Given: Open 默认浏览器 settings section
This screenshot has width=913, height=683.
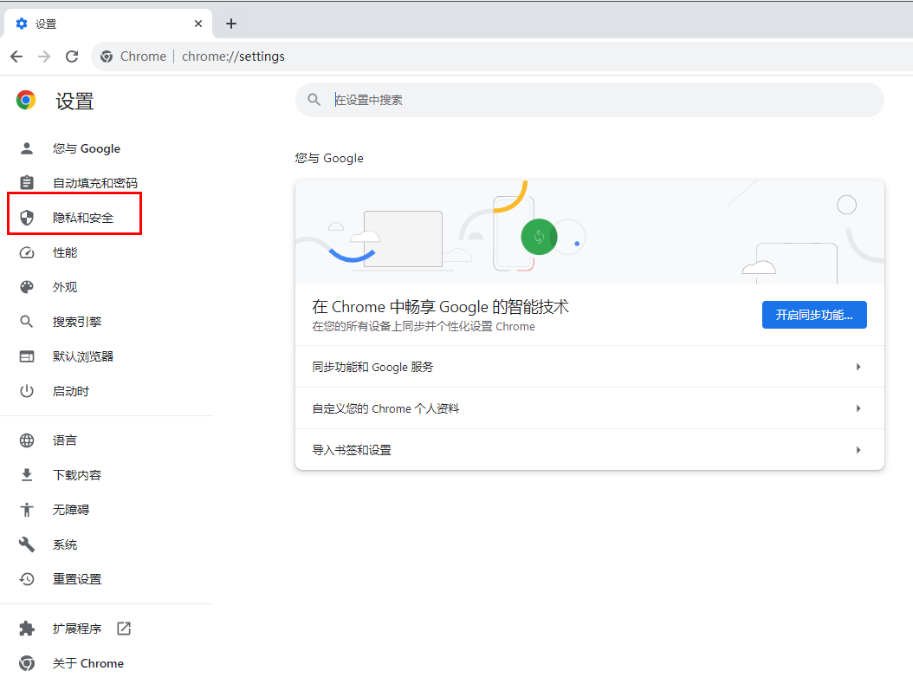Looking at the screenshot, I should pos(83,356).
